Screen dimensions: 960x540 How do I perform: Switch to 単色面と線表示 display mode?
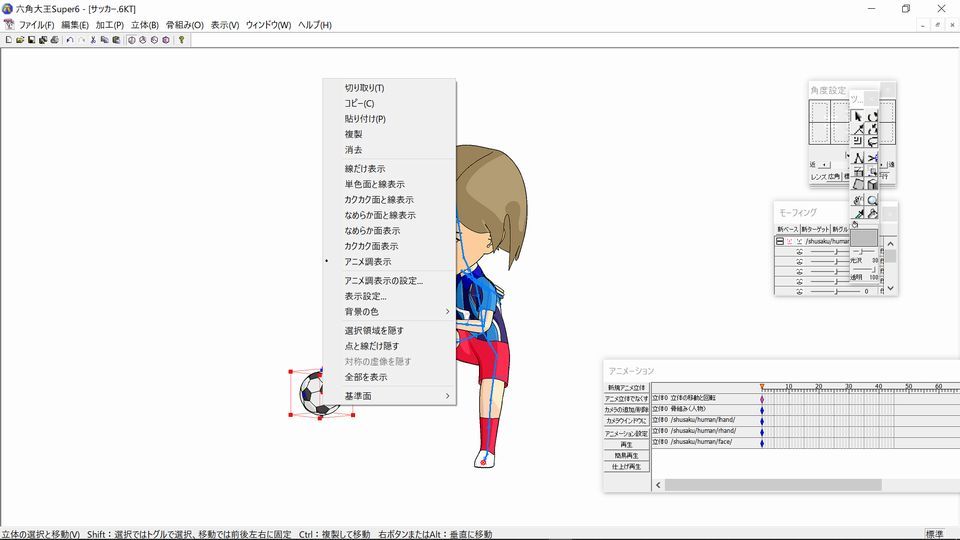[389, 184]
